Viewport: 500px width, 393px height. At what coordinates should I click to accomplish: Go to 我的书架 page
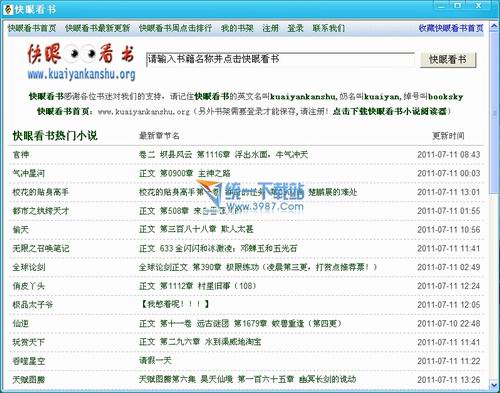tap(237, 28)
